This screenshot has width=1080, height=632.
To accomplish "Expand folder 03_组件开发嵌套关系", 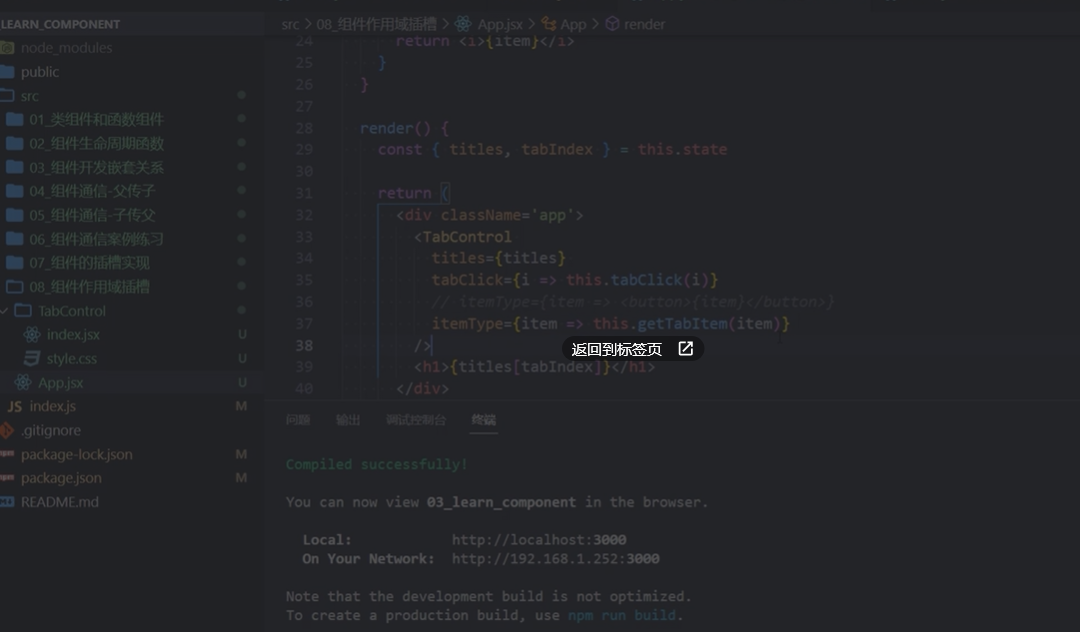I will click(96, 167).
